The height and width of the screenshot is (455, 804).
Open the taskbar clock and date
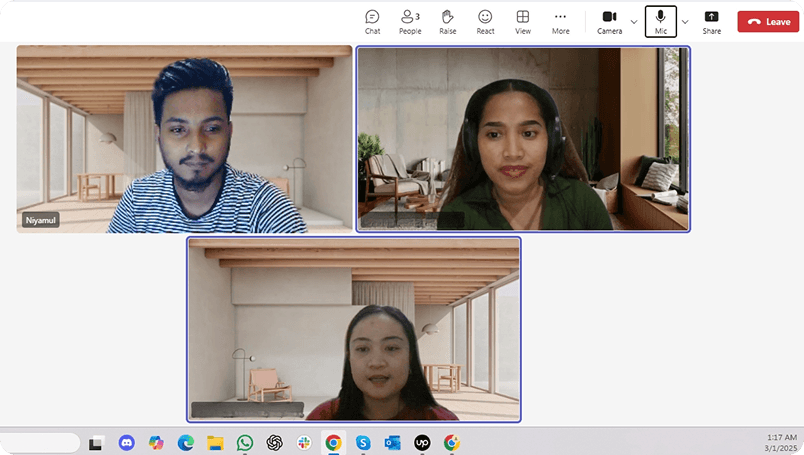[780, 442]
